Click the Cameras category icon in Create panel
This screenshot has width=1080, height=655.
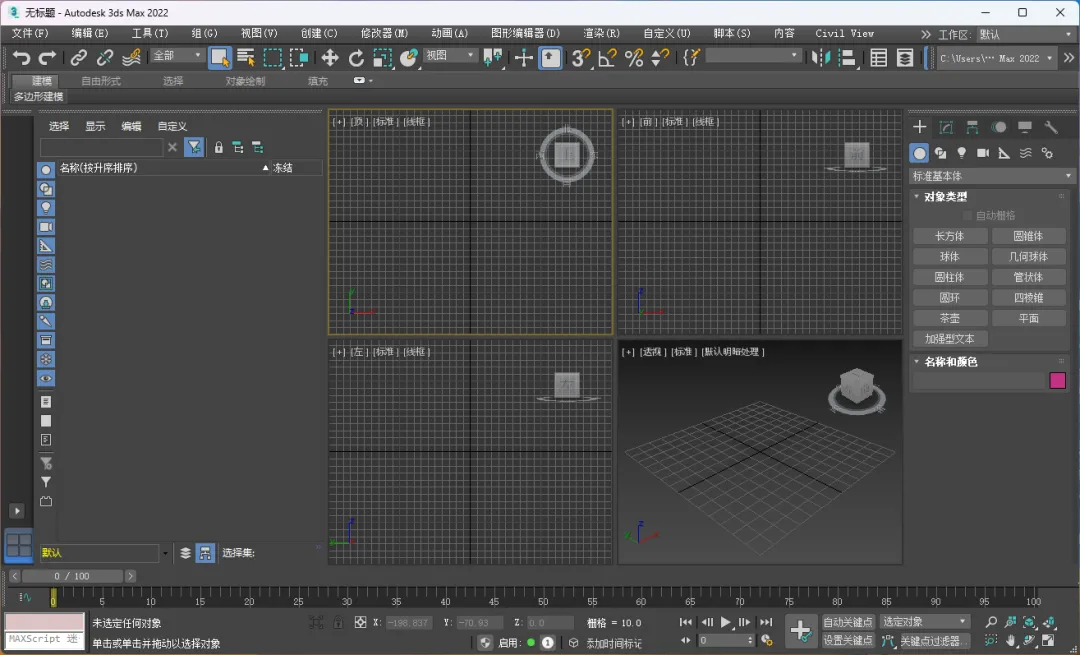[983, 153]
